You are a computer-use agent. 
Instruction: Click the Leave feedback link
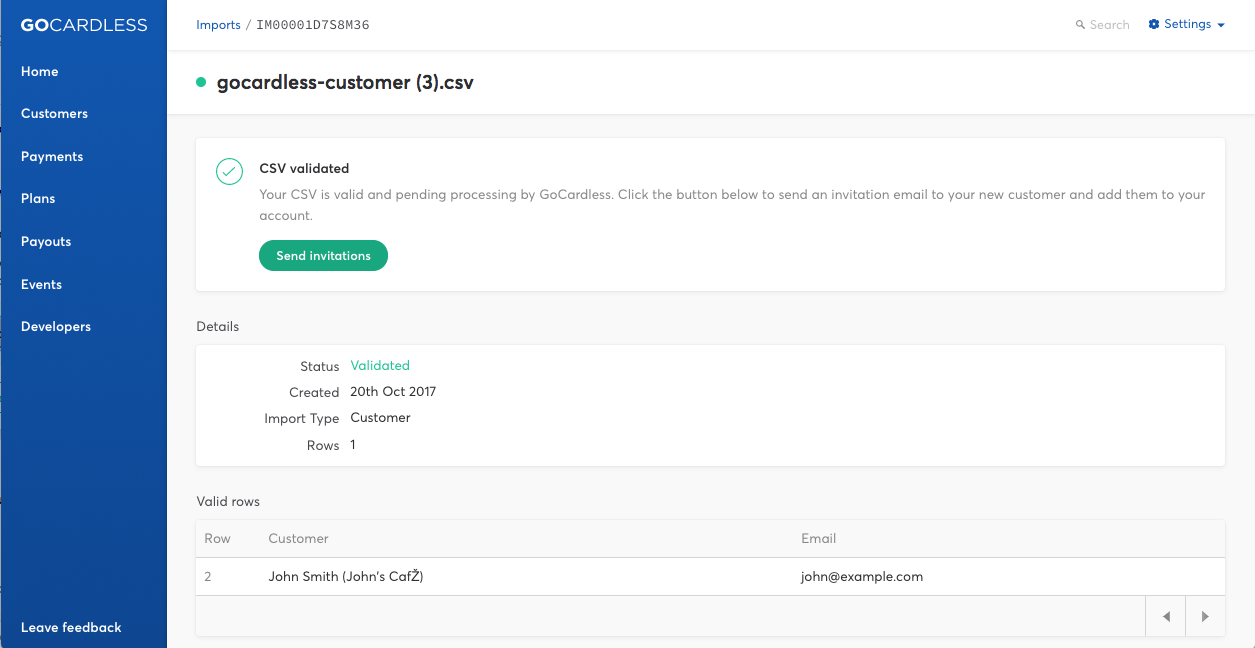(71, 628)
